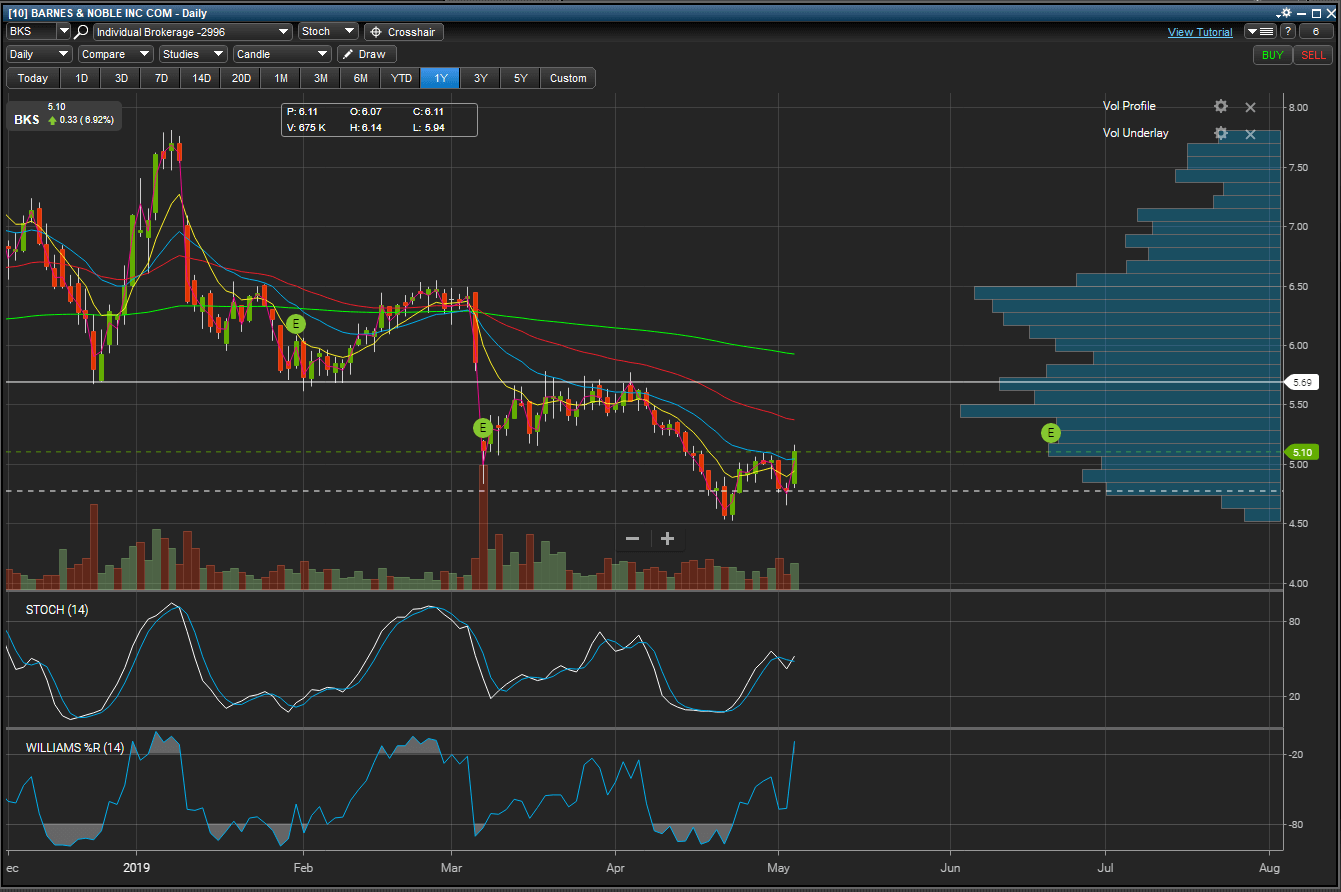Screen dimensions: 1341x892
Task: Select the 1M time range
Action: 281,78
